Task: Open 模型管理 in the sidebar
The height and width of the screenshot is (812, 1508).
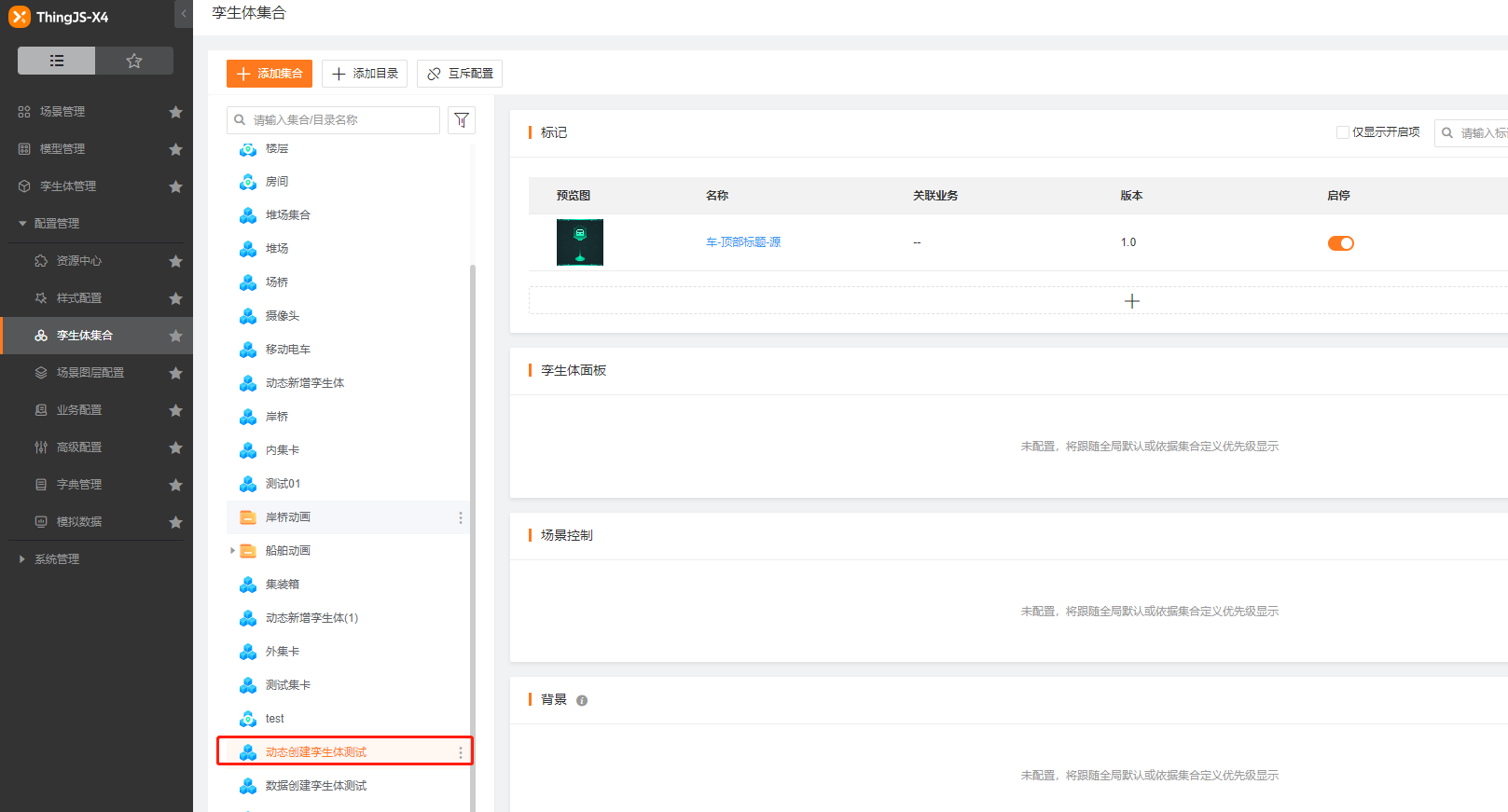Action: pos(62,149)
